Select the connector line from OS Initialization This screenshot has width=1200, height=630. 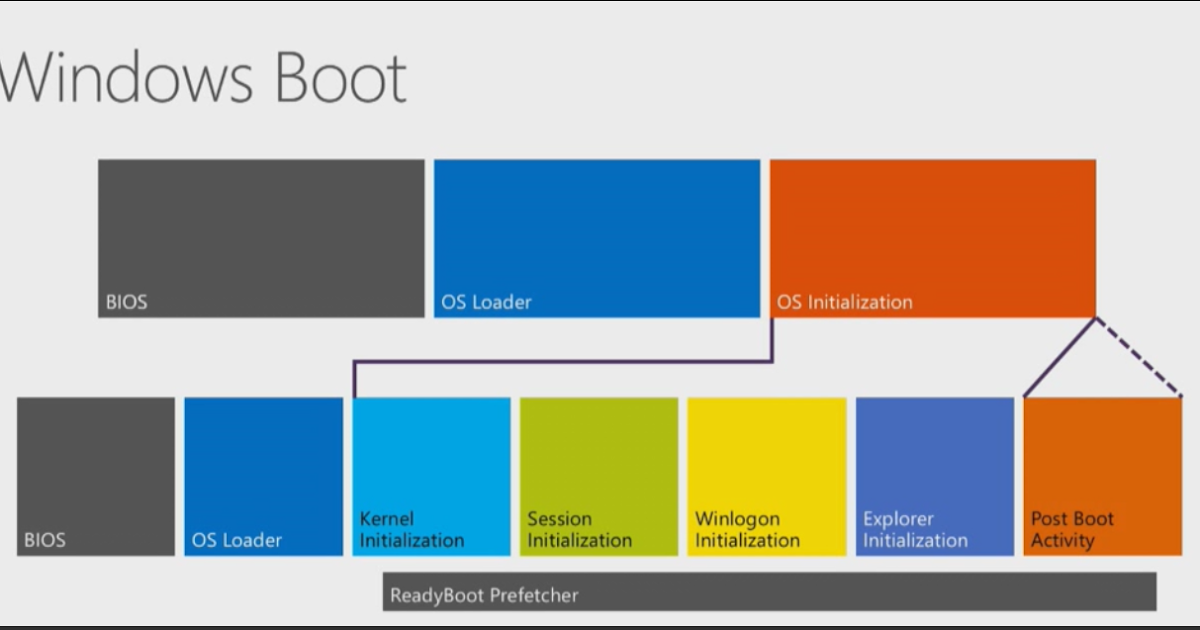560,360
